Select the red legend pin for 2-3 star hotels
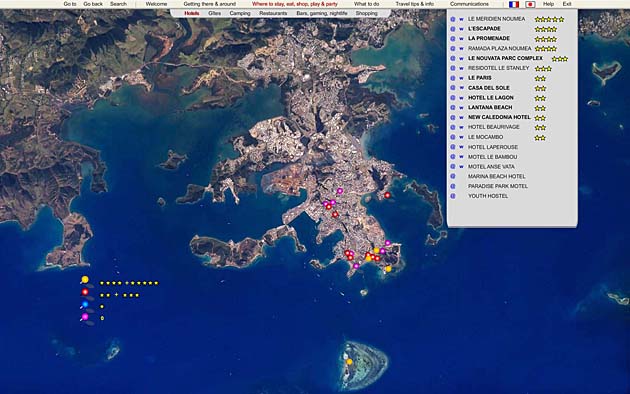The image size is (630, 394). tap(85, 292)
